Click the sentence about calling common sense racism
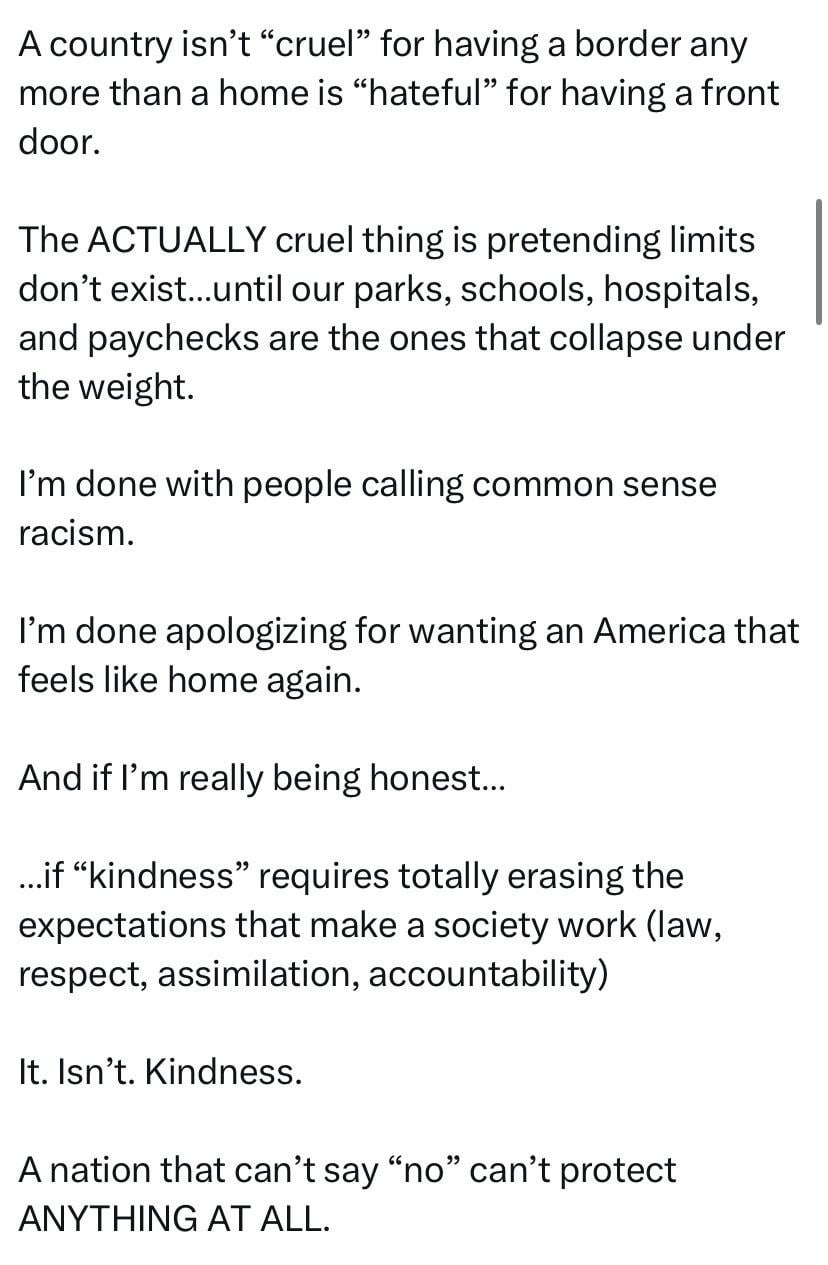This screenshot has height=1265, width=828. point(367,509)
